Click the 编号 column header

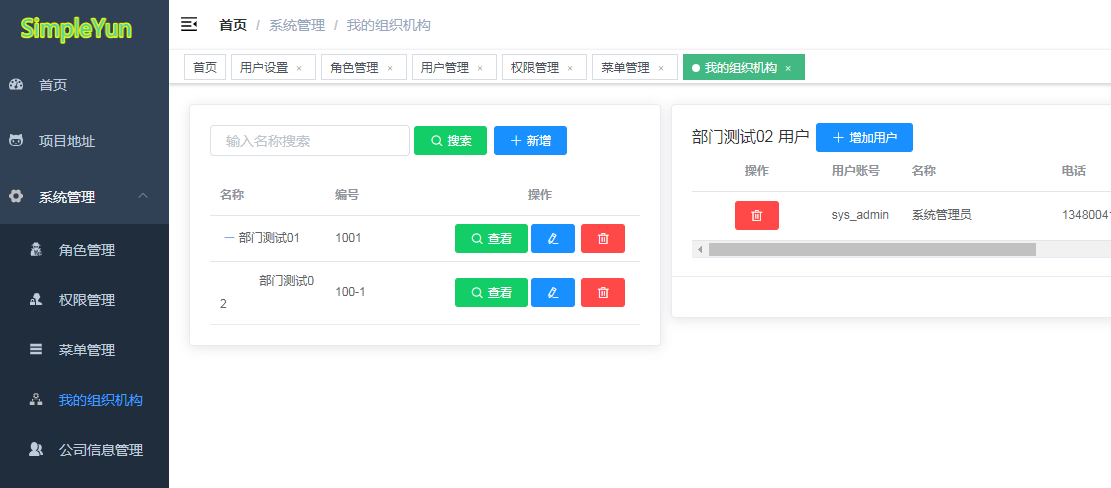click(x=346, y=194)
